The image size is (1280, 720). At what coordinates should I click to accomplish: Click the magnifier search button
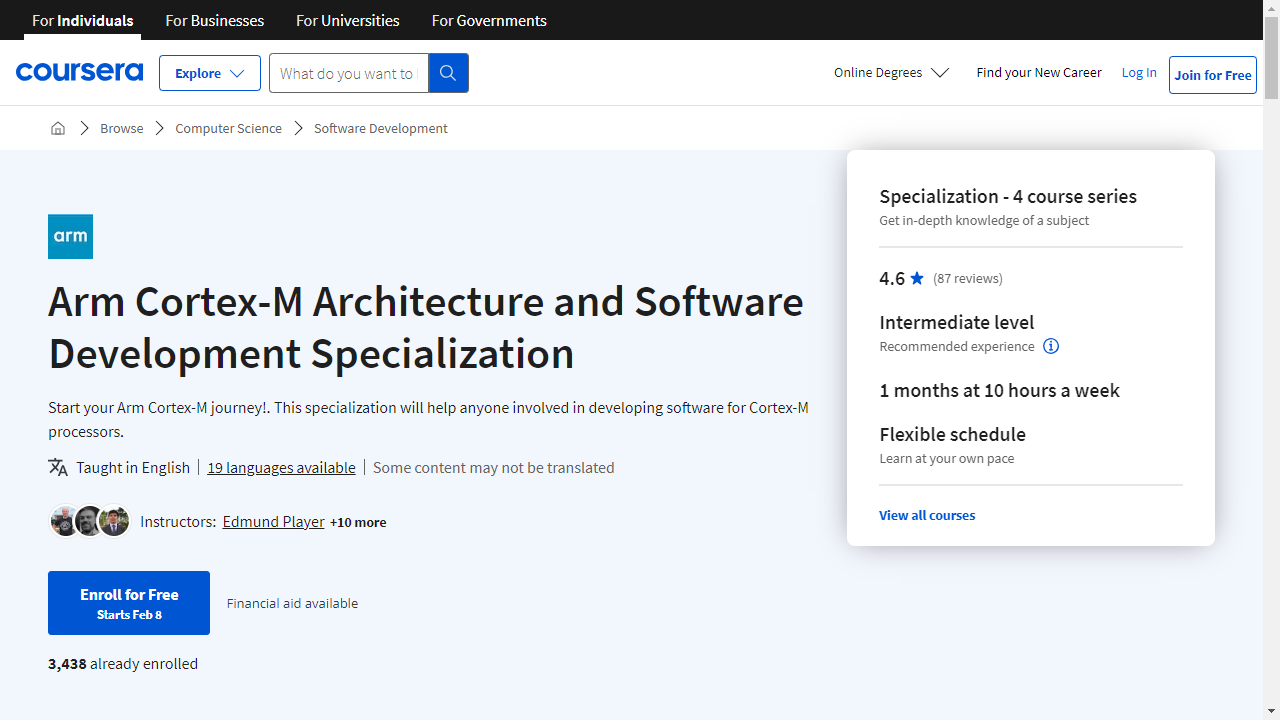click(x=448, y=73)
